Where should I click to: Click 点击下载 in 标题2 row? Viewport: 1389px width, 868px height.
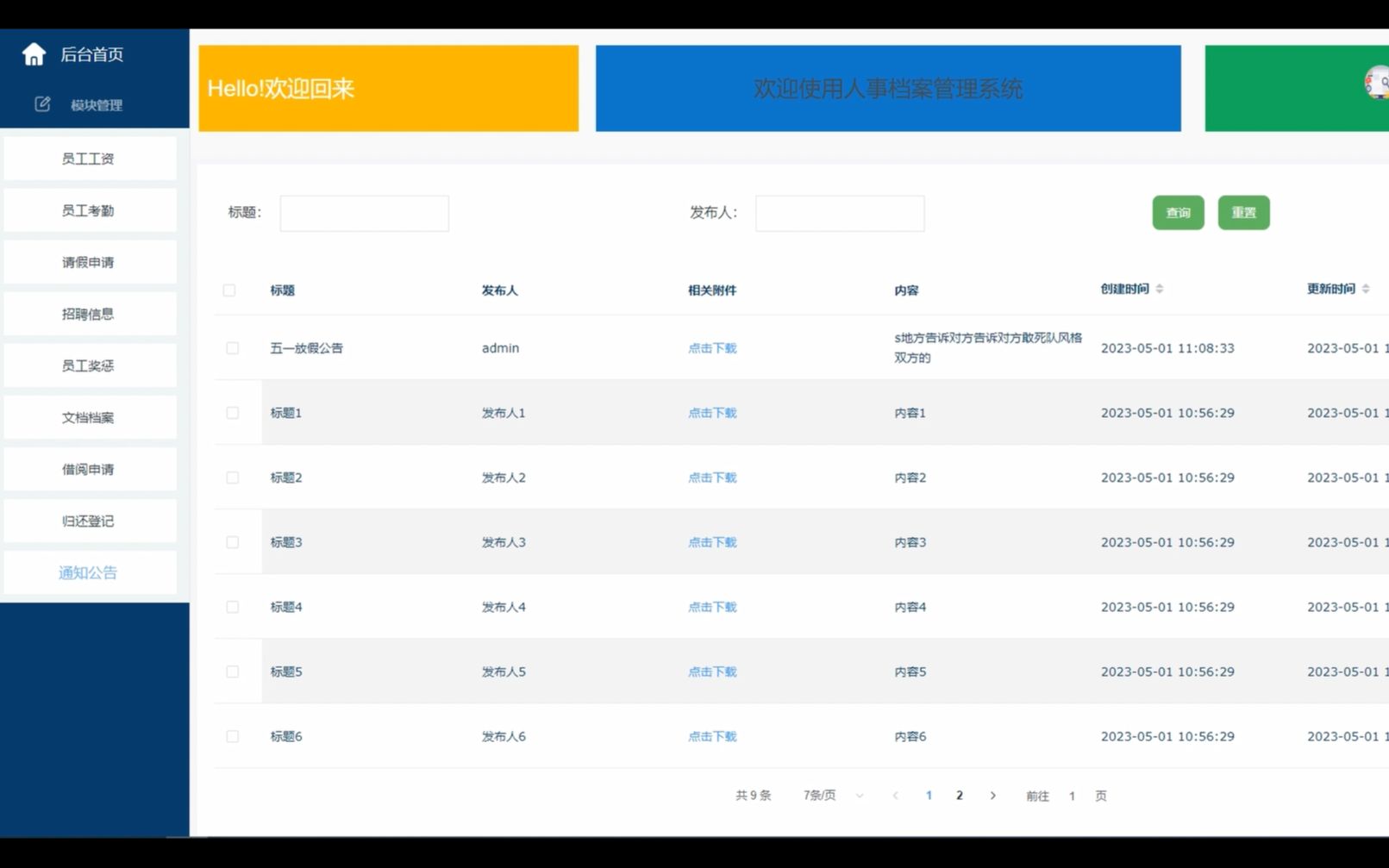[x=712, y=478]
